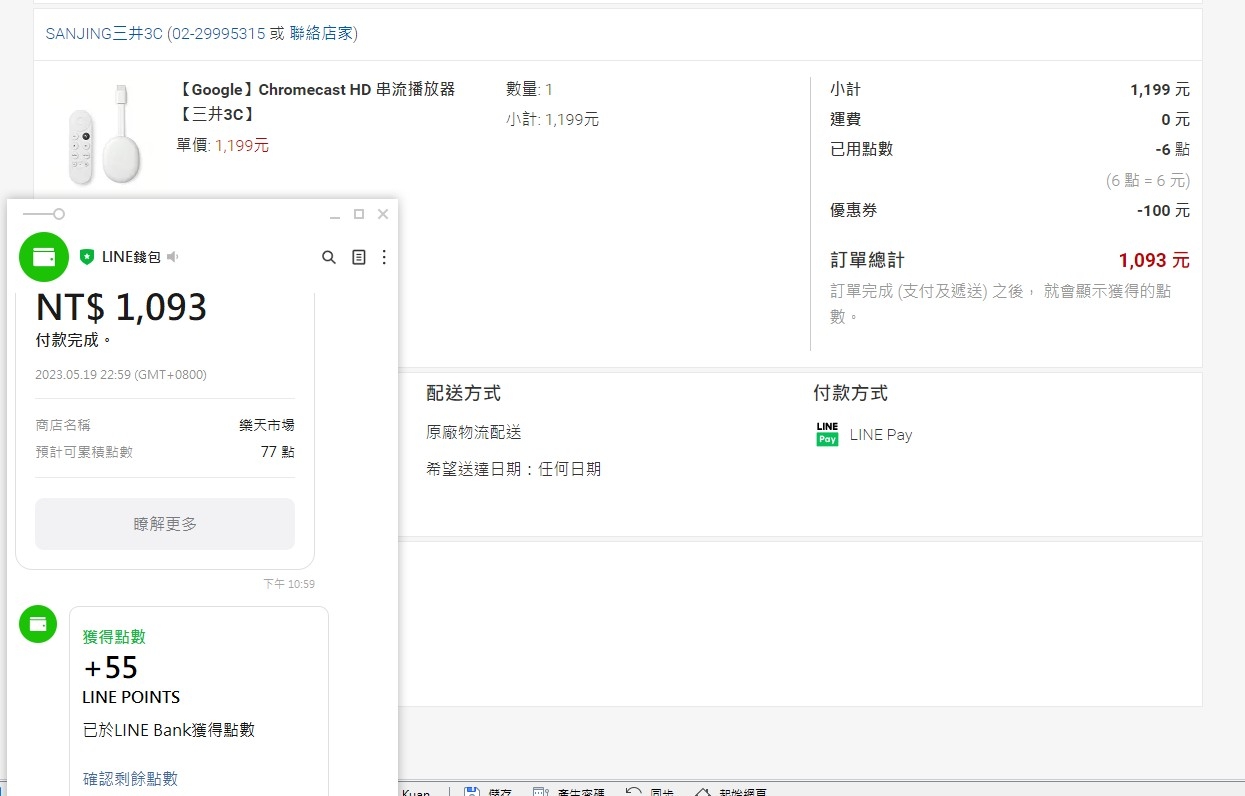Viewport: 1245px width, 796px height.
Task: Click the 優惠券 coupon label
Action: click(x=854, y=211)
